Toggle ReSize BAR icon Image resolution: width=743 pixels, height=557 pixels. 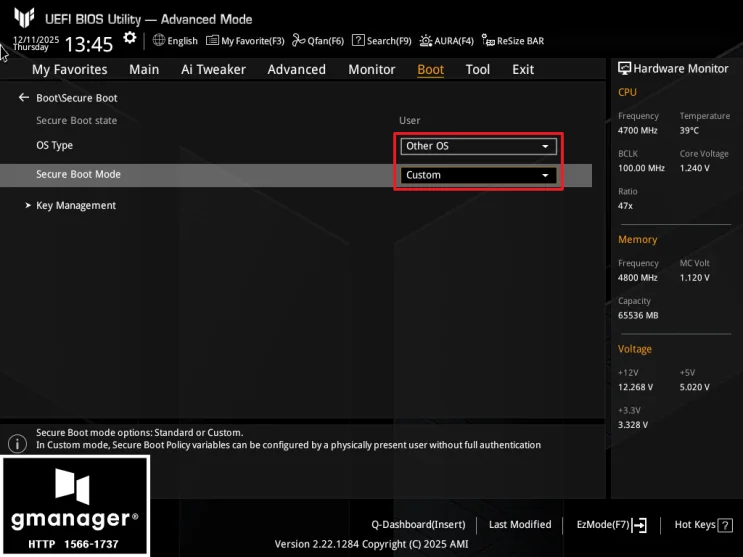[x=488, y=40]
